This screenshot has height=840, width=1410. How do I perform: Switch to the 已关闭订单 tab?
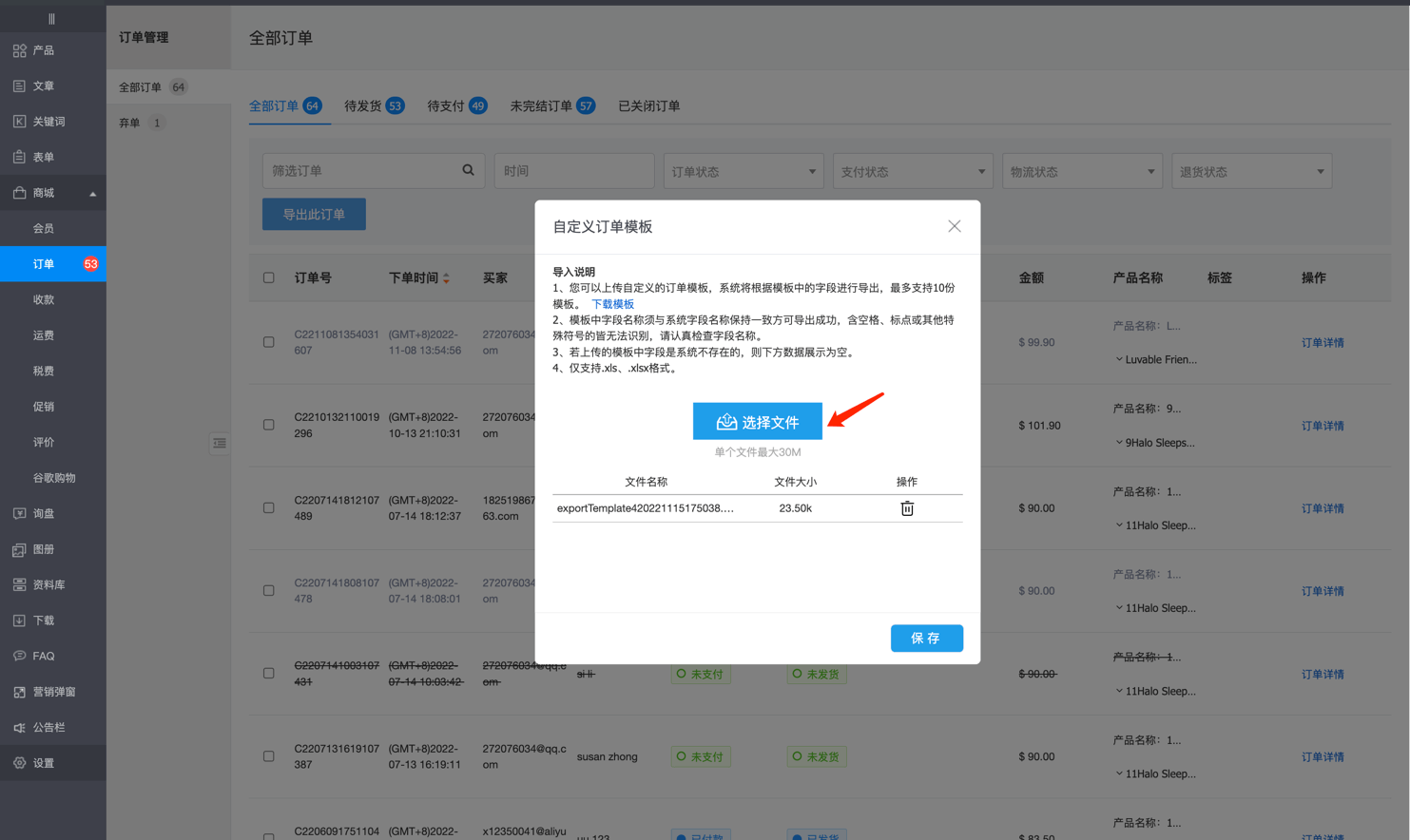click(648, 105)
